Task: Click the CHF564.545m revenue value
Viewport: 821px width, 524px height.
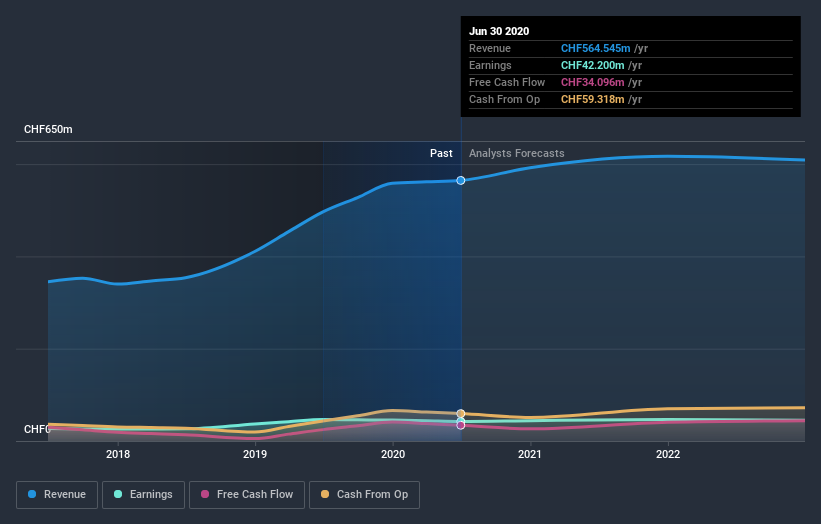Action: 595,48
